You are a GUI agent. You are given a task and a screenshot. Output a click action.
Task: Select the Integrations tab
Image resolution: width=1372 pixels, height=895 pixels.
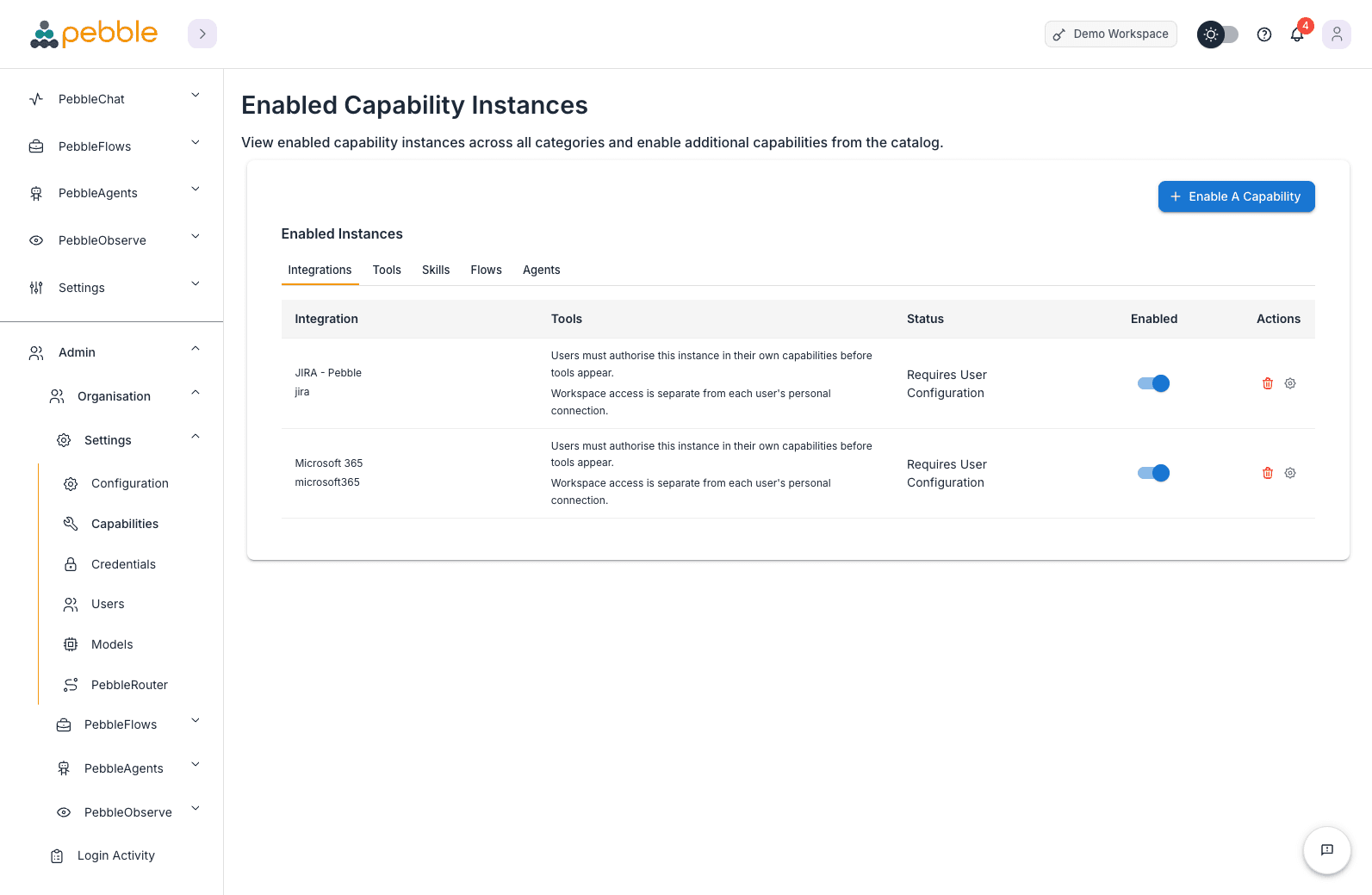[x=320, y=270]
